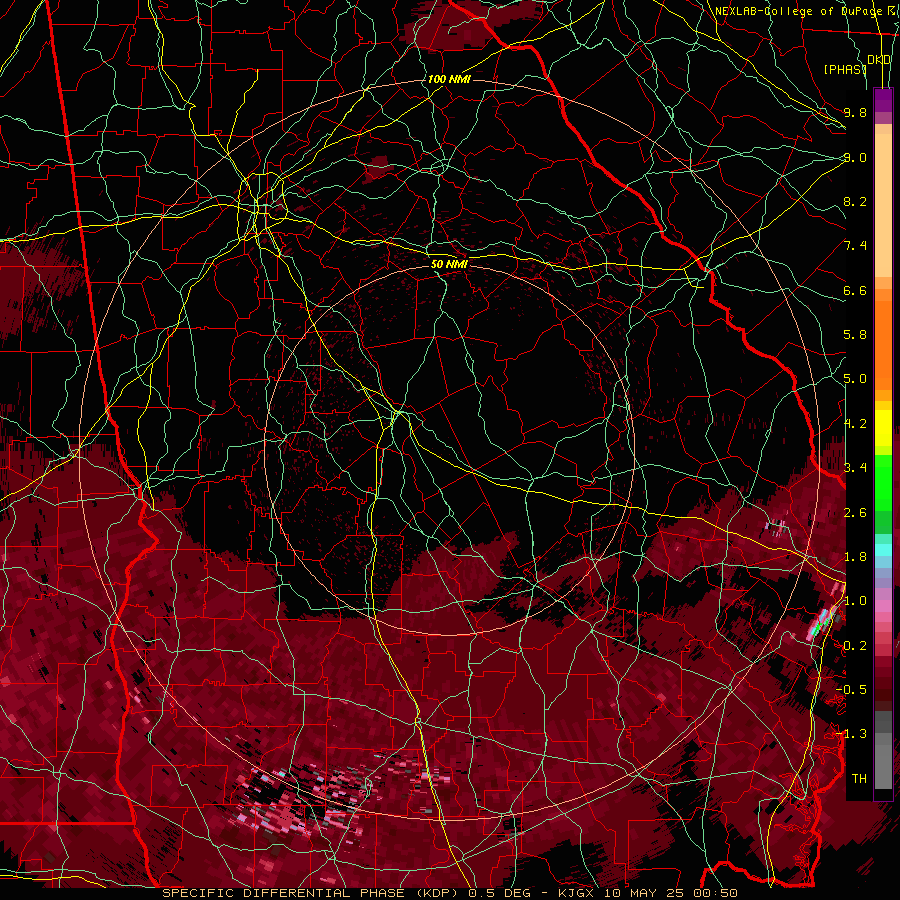Screen dimensions: 900x900
Task: Click the DKD label above the color scale
Action: pyautogui.click(x=879, y=60)
